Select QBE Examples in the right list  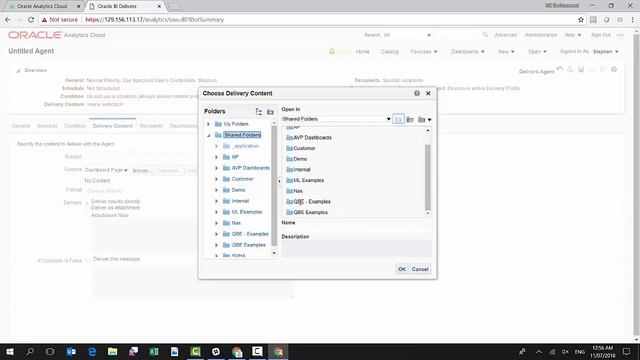tap(310, 212)
